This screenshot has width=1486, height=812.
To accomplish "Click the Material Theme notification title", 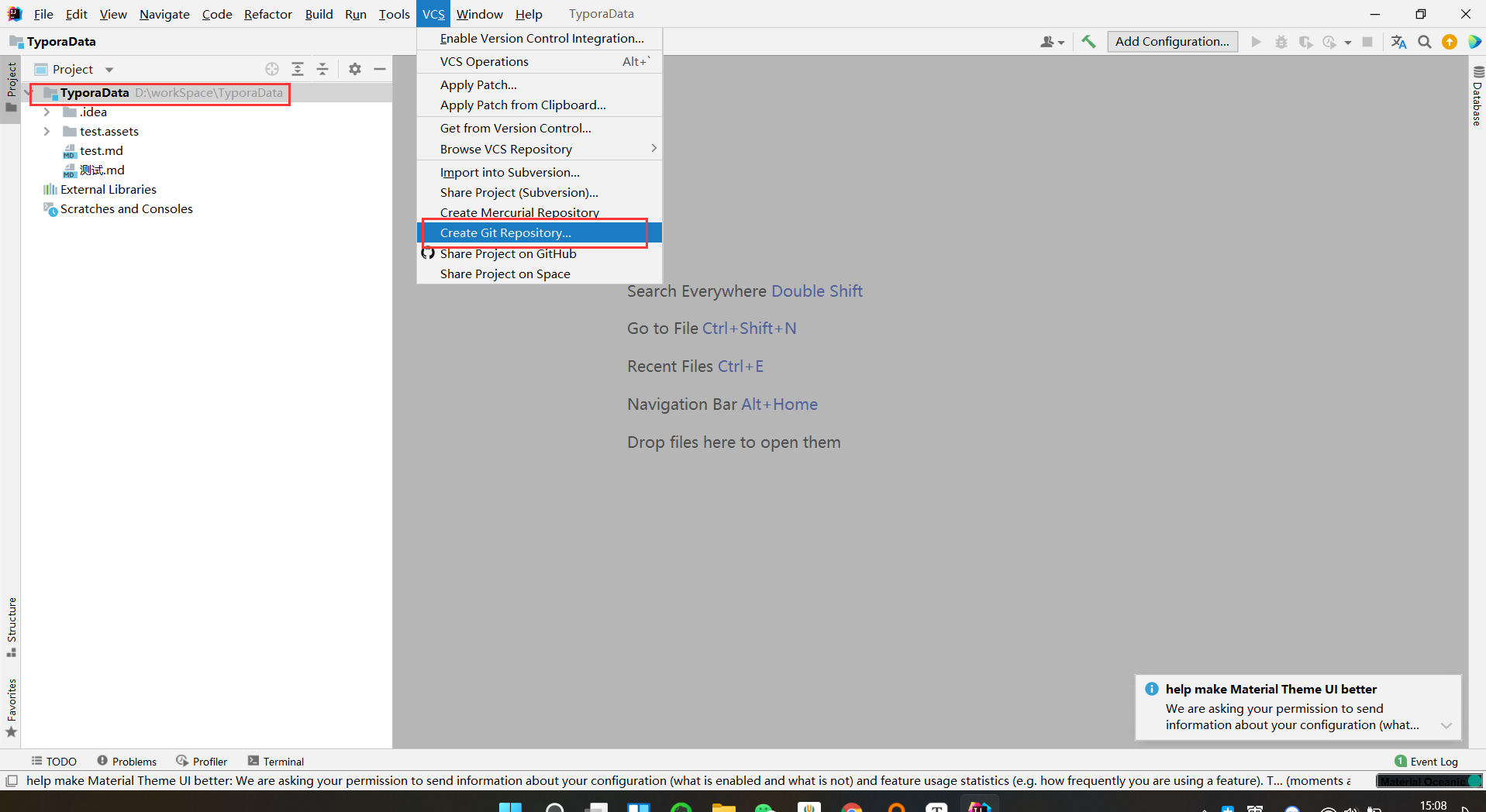I will coord(1271,689).
